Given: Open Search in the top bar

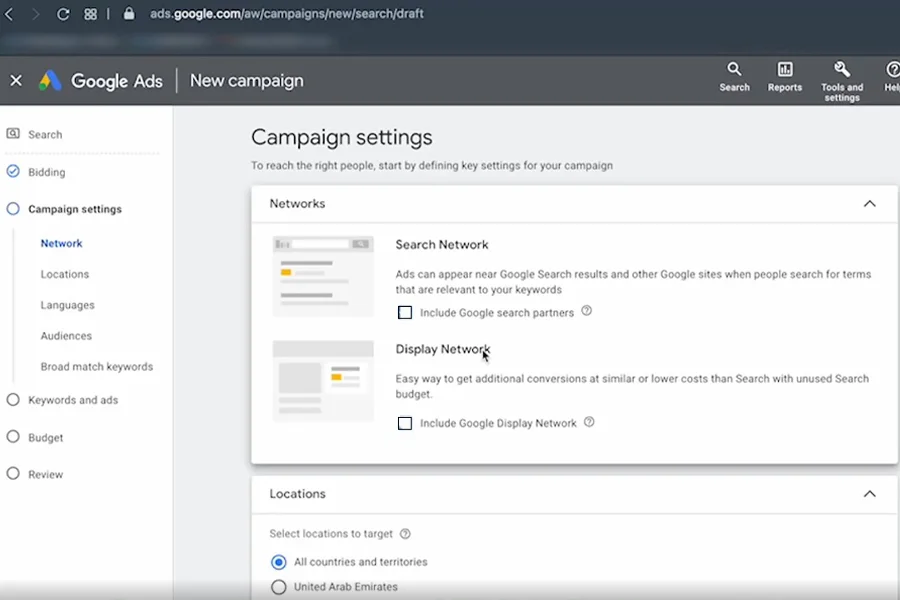Looking at the screenshot, I should [734, 78].
